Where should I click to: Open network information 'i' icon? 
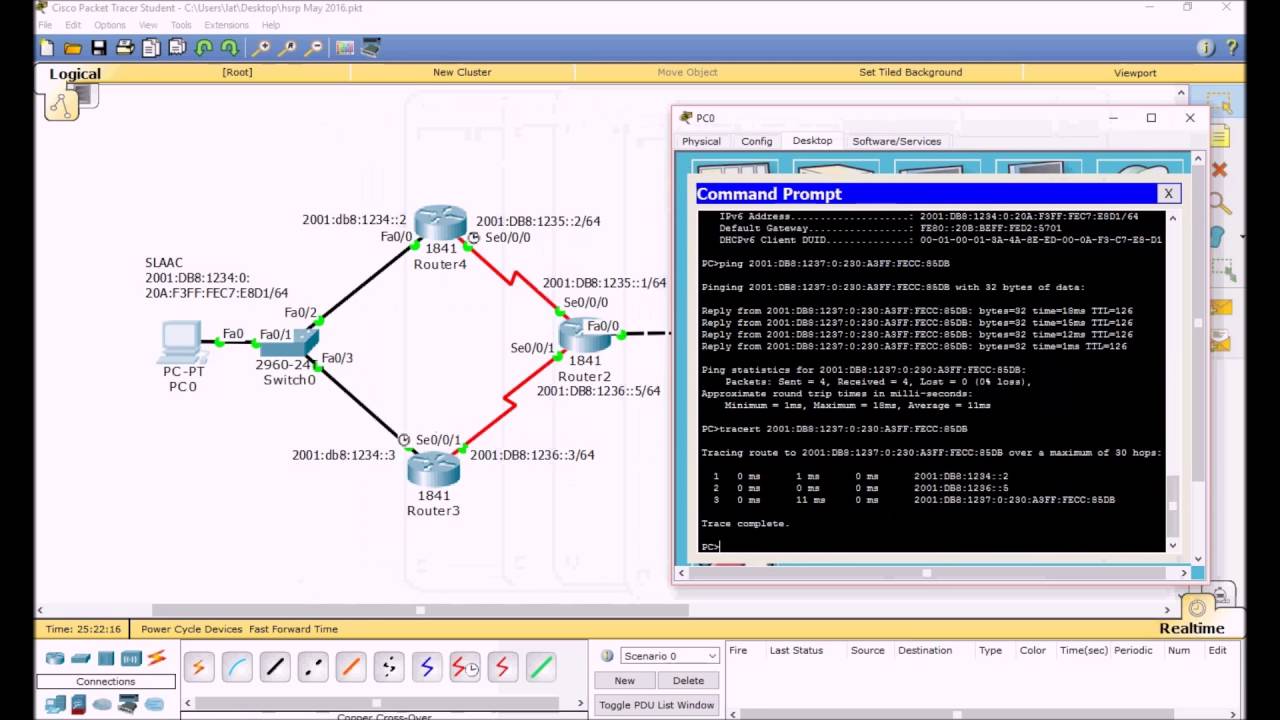(1206, 47)
